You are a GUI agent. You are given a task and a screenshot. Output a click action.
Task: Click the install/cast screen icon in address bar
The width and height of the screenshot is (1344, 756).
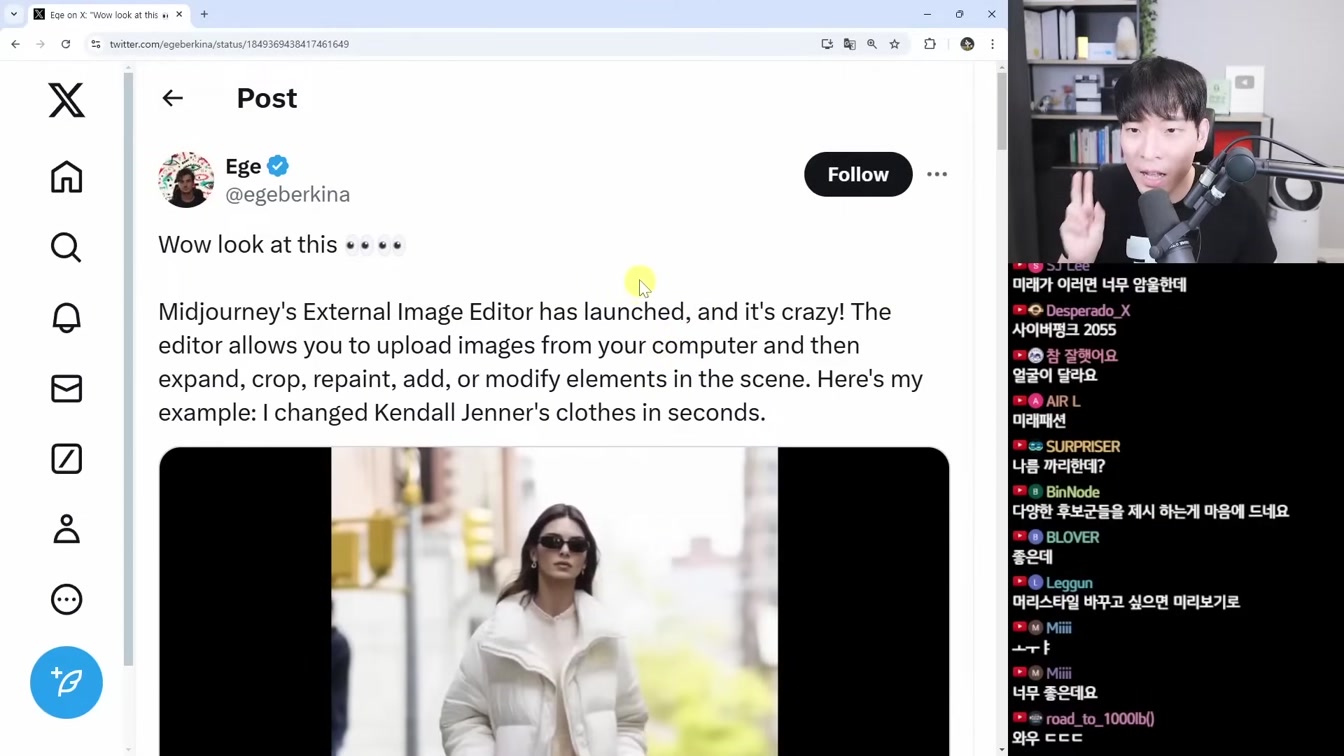pyautogui.click(x=827, y=44)
